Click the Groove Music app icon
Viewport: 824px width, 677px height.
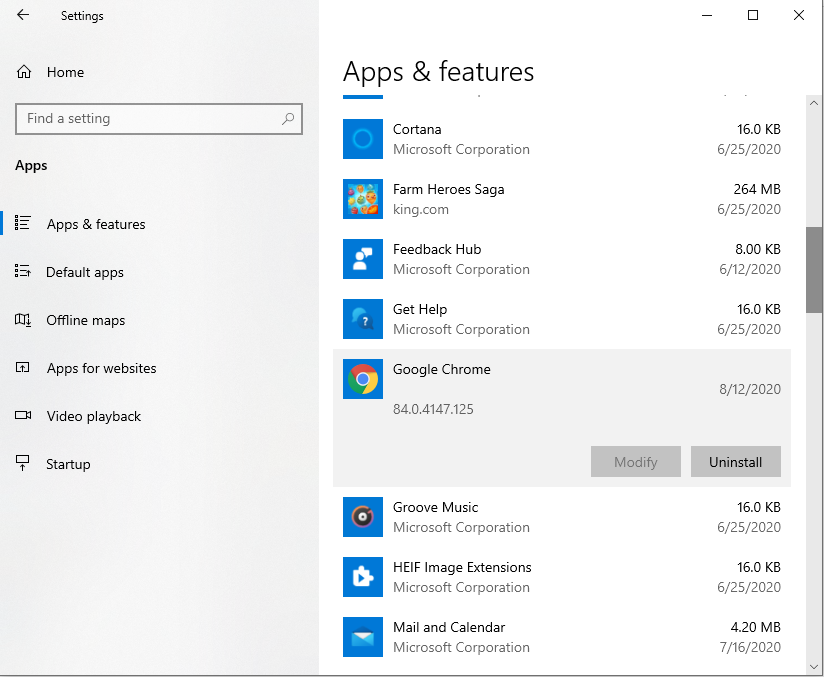point(363,517)
